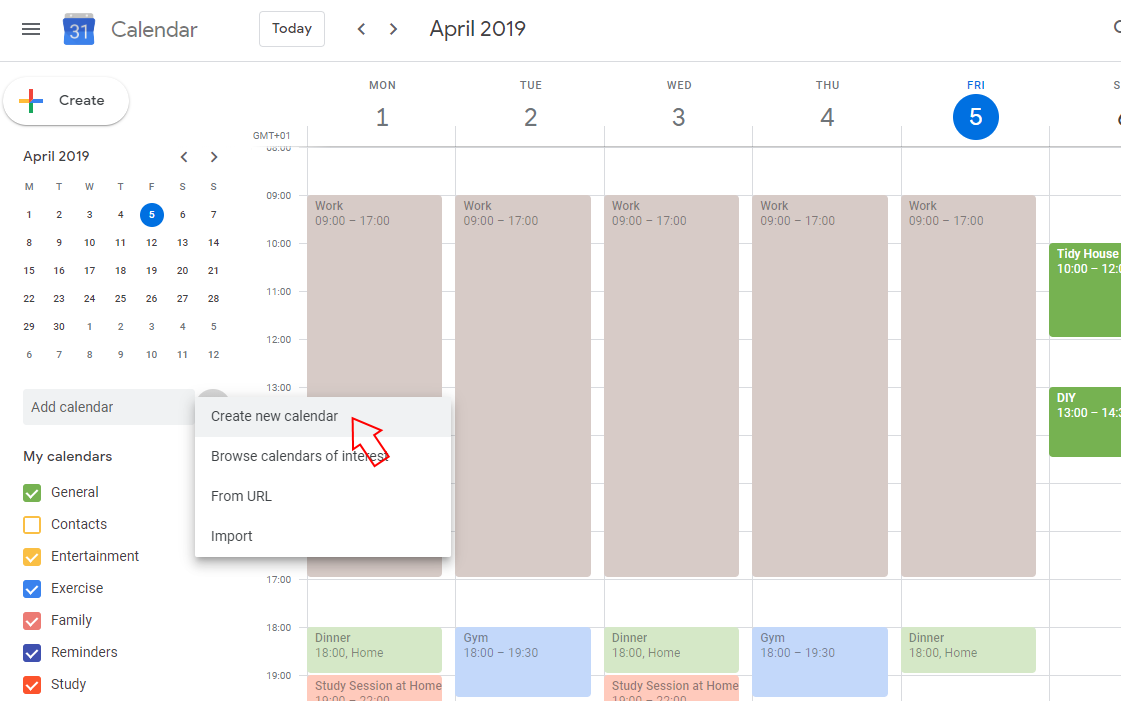Select Create new calendar menu item
Image resolution: width=1121 pixels, height=701 pixels.
coord(323,417)
